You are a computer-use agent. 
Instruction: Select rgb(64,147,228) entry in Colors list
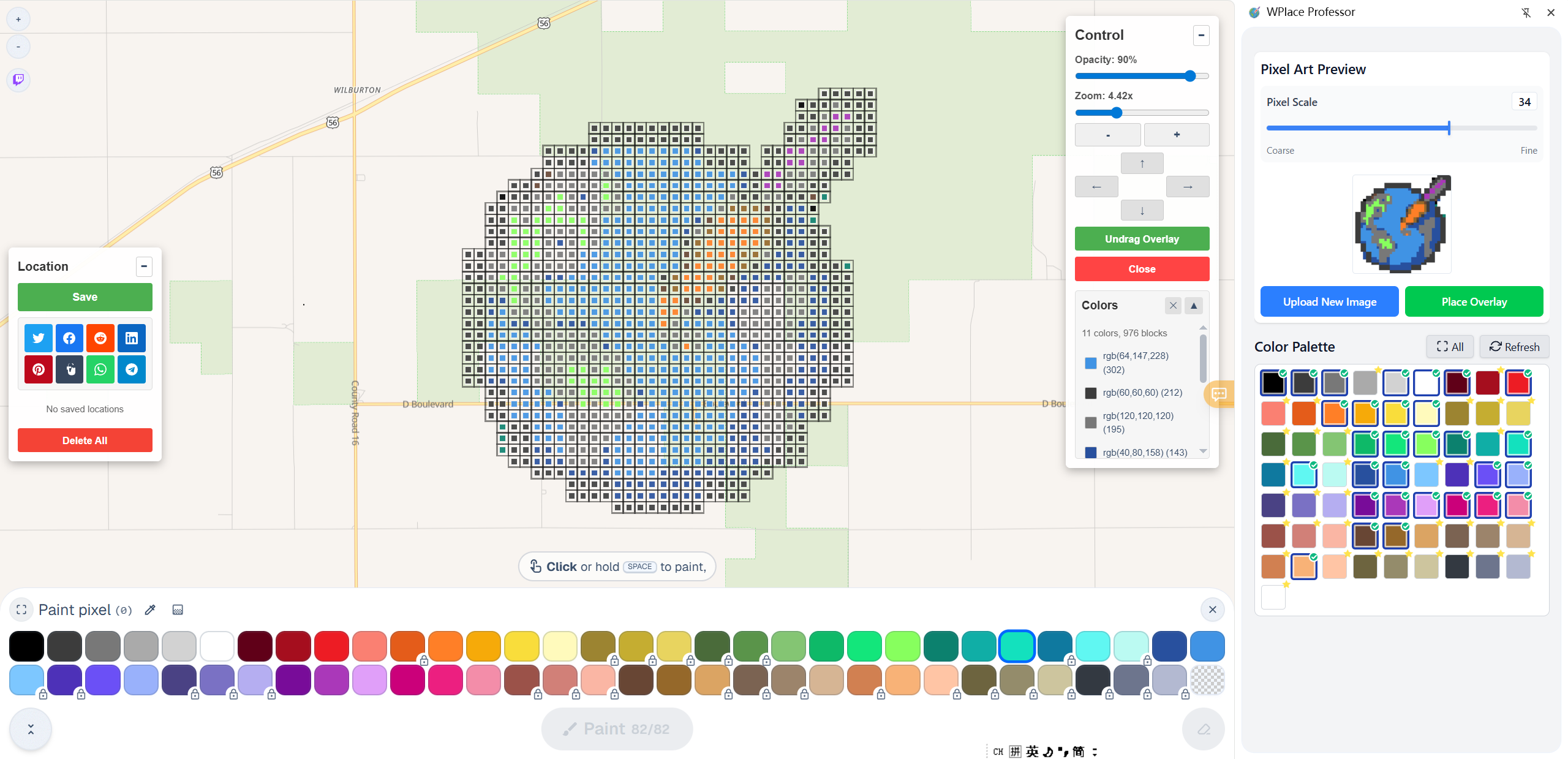coord(1135,363)
